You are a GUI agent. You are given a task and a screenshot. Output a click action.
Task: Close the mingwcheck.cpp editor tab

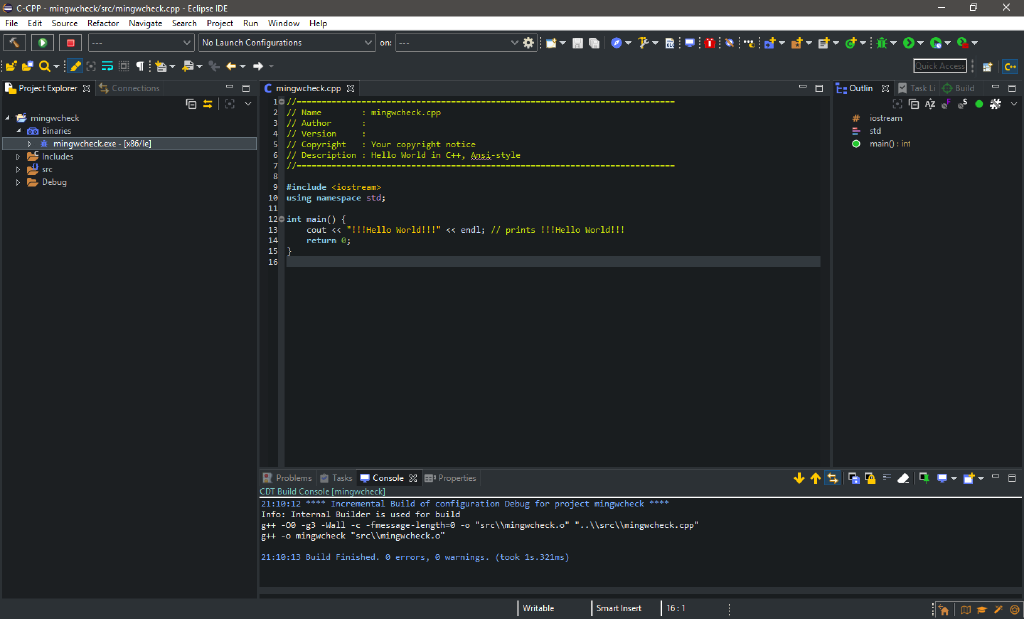(350, 89)
